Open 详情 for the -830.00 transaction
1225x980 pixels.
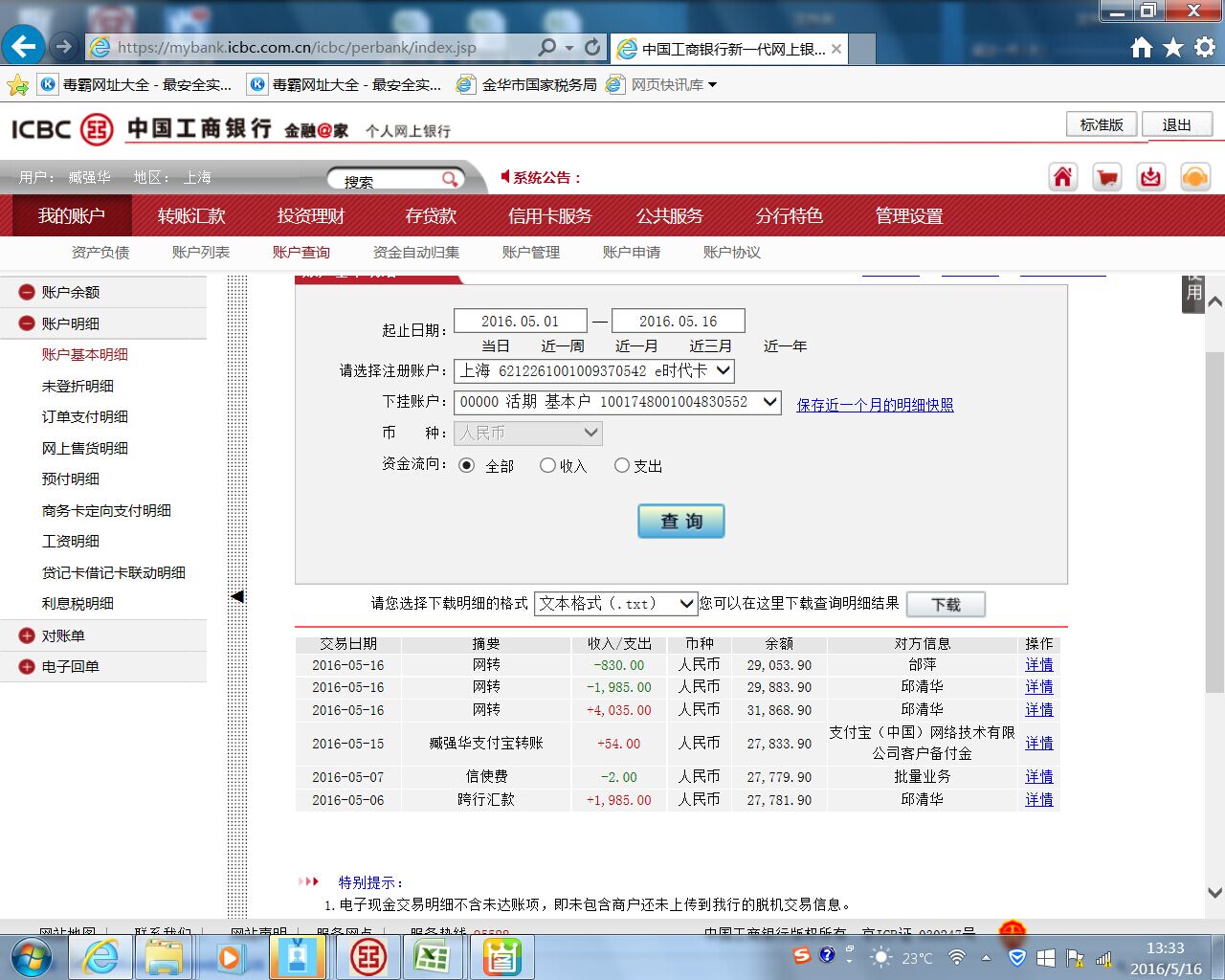[x=1039, y=664]
